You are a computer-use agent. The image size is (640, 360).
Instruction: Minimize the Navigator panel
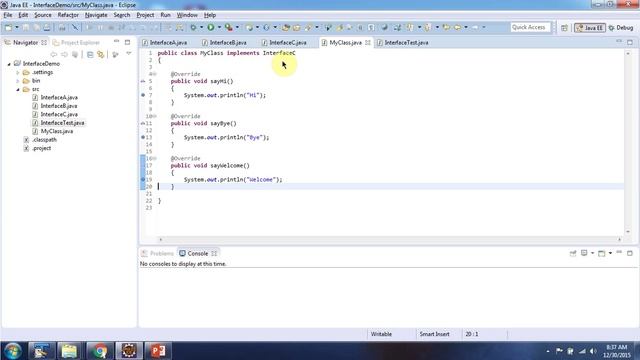117,42
